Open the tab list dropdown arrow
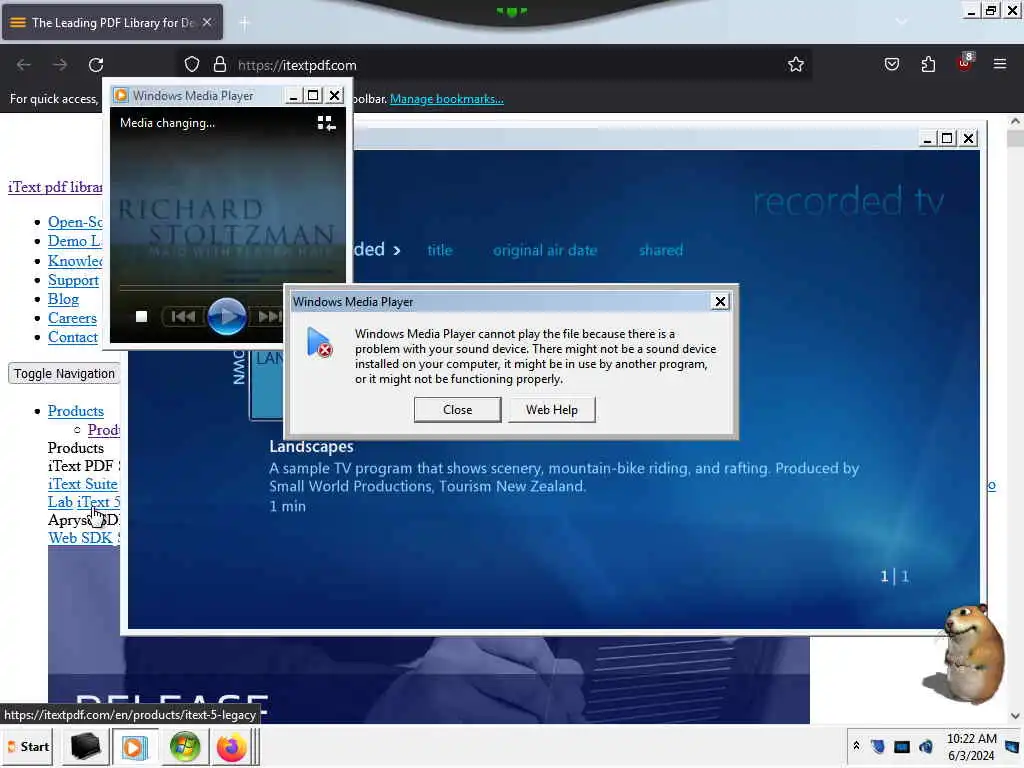 pyautogui.click(x=901, y=22)
